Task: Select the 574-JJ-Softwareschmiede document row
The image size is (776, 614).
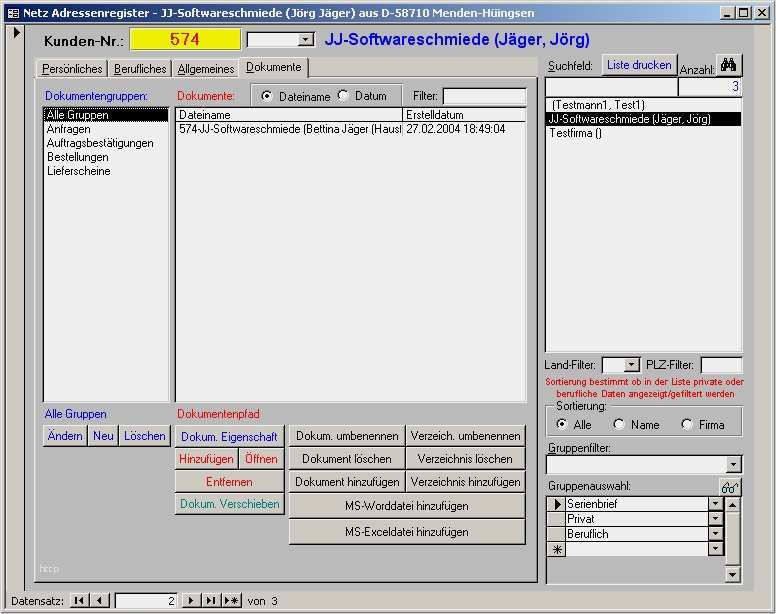Action: tap(350, 129)
